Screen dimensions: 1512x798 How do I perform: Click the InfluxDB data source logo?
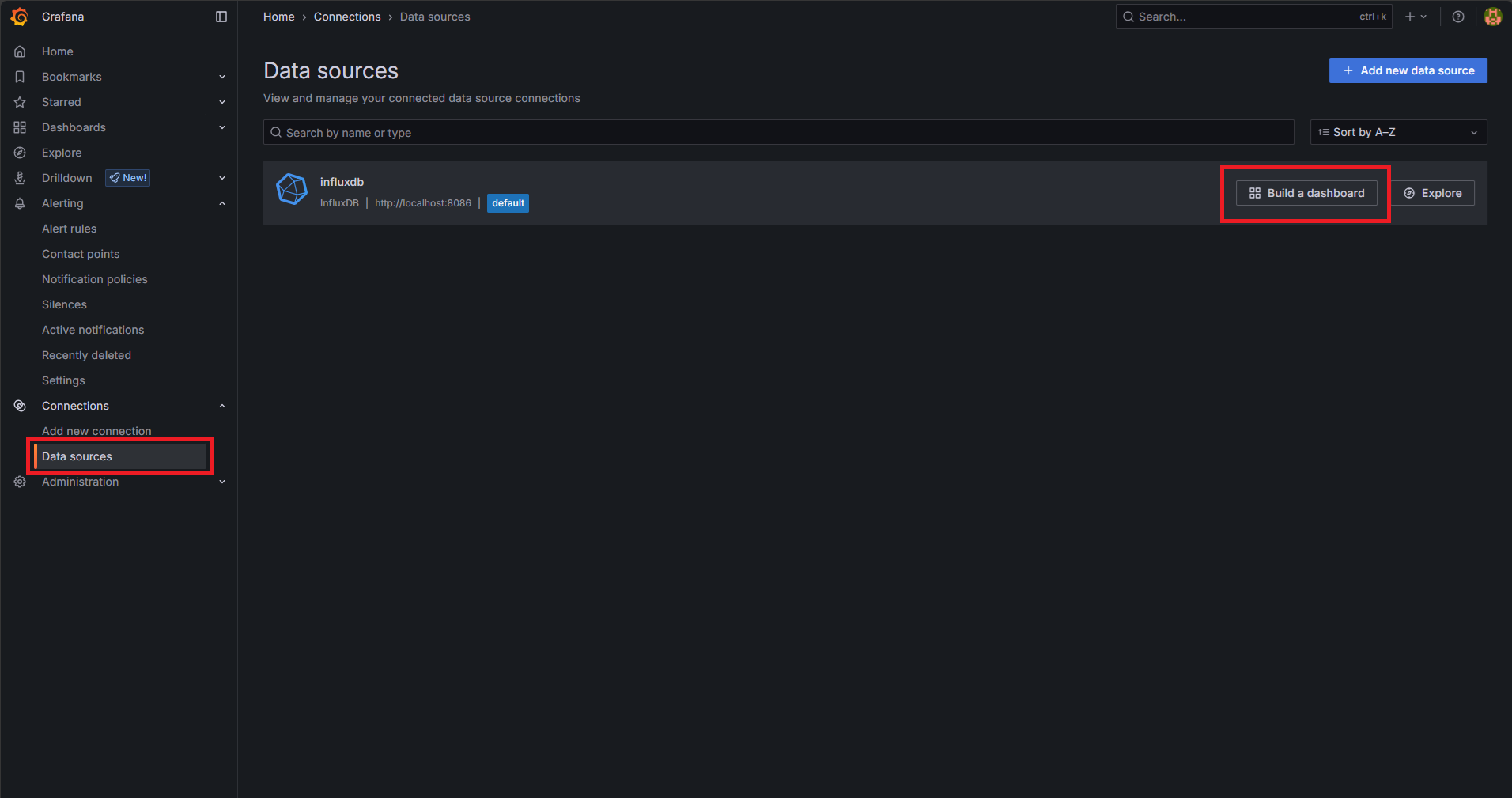click(x=292, y=190)
